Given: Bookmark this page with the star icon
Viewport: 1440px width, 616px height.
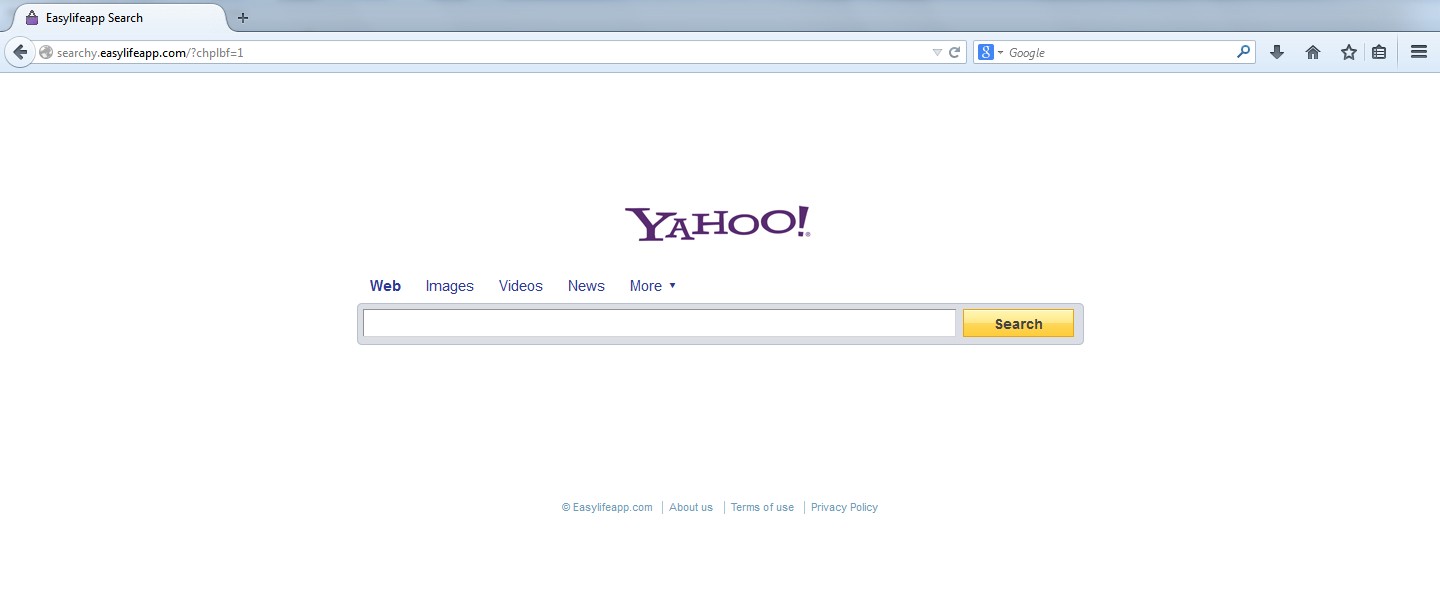Looking at the screenshot, I should coord(1349,52).
